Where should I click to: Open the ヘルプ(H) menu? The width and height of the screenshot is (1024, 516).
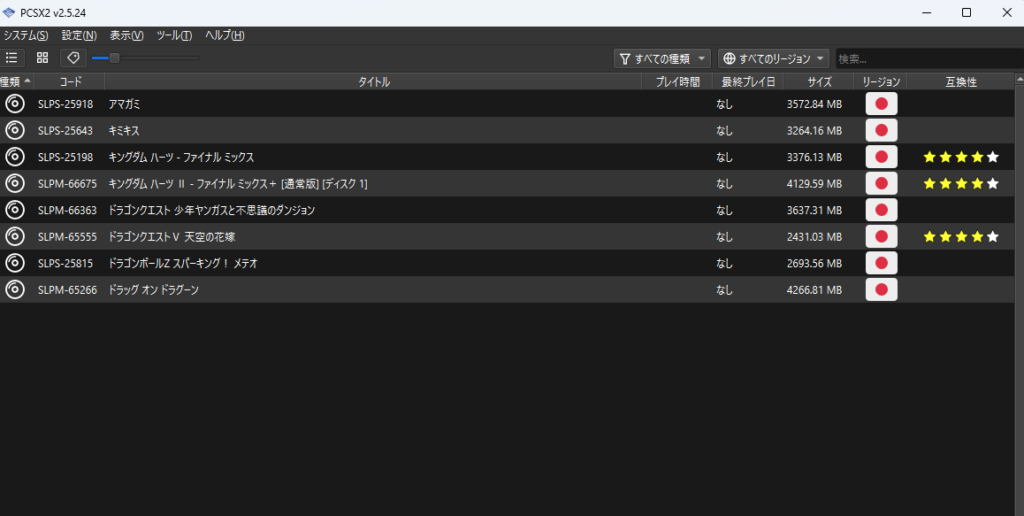point(225,35)
